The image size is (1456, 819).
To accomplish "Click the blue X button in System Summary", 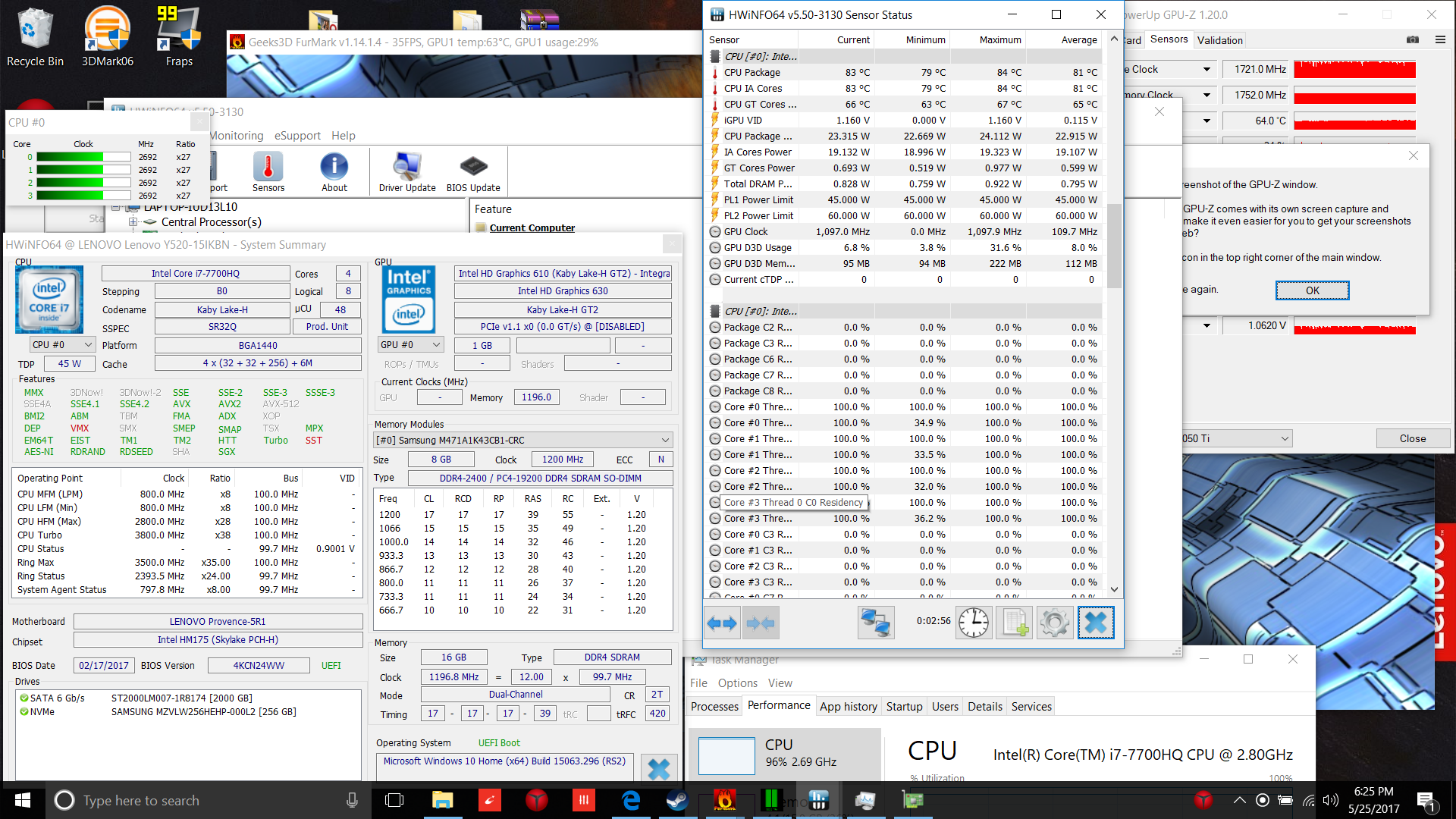I will coord(659,768).
